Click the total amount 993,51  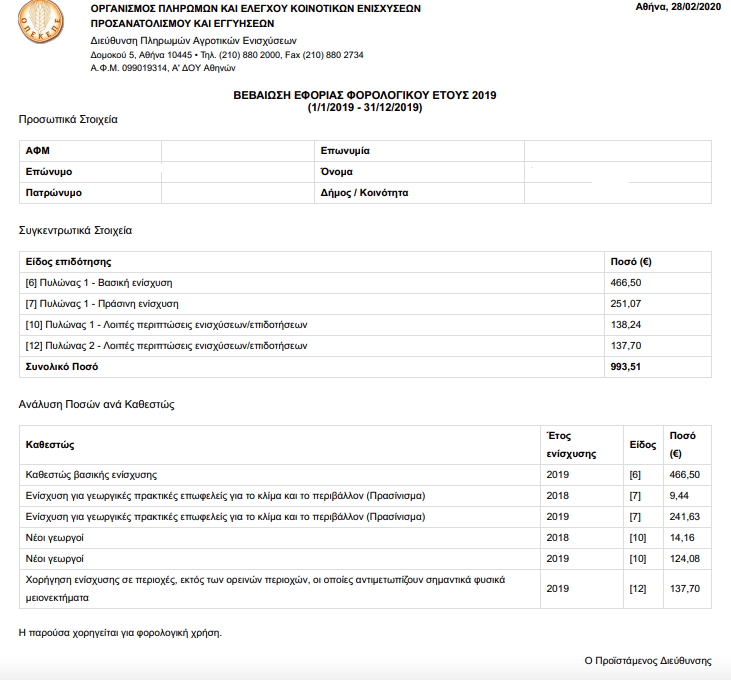627,367
